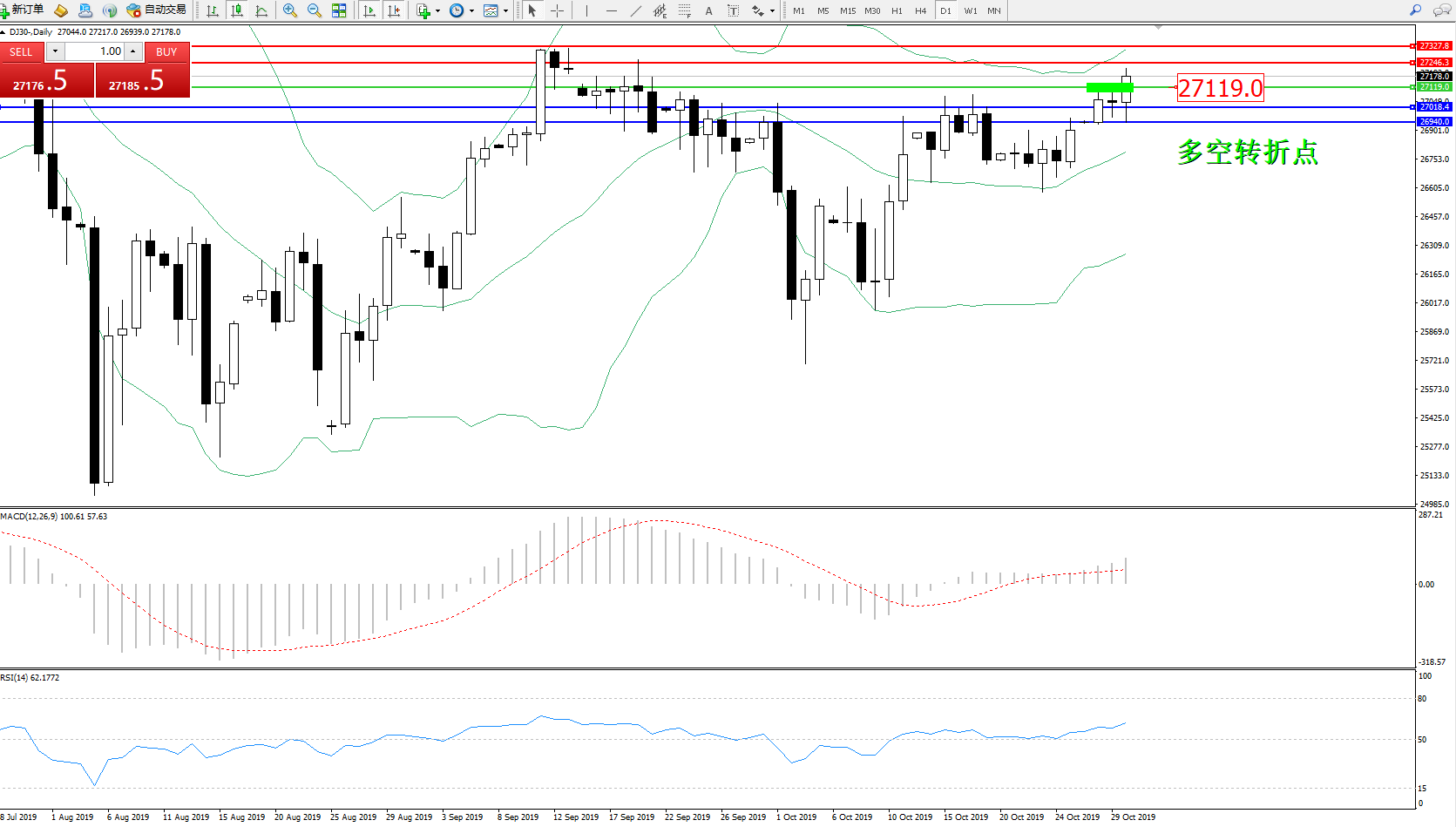Open the tile windows grid icon
Viewport: 1456px width, 827px height.
[x=339, y=10]
